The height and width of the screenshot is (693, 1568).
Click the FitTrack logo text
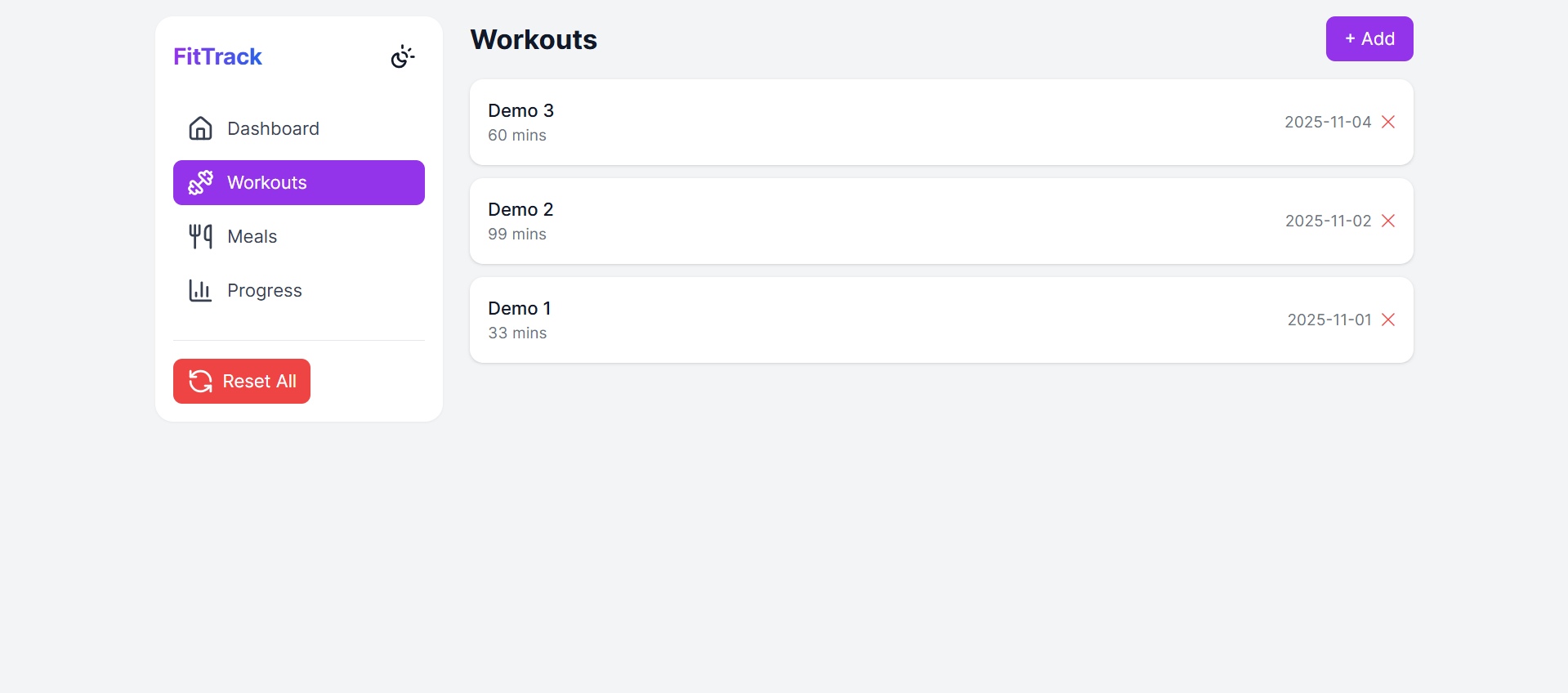point(217,56)
